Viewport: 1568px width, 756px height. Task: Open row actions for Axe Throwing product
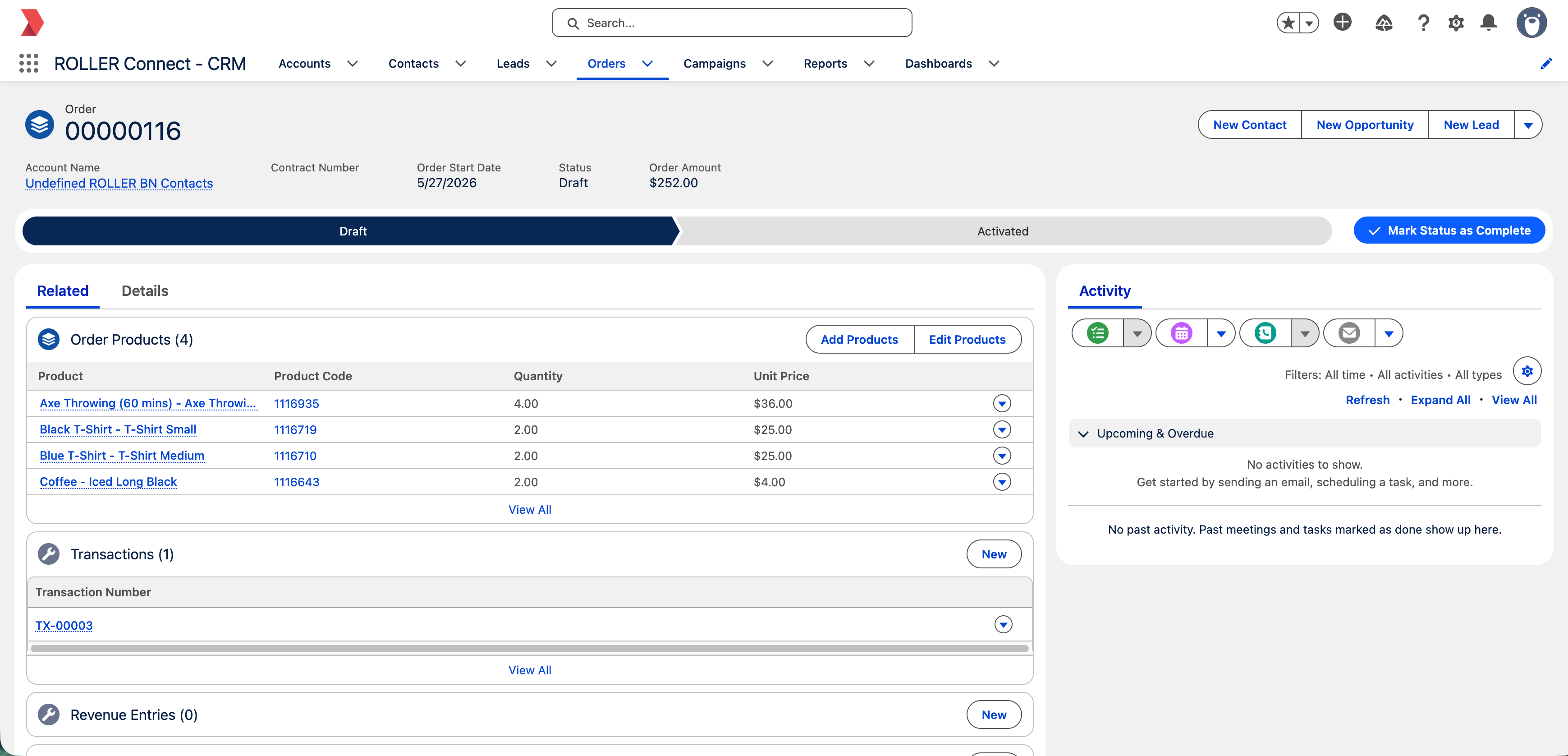pyautogui.click(x=1002, y=403)
